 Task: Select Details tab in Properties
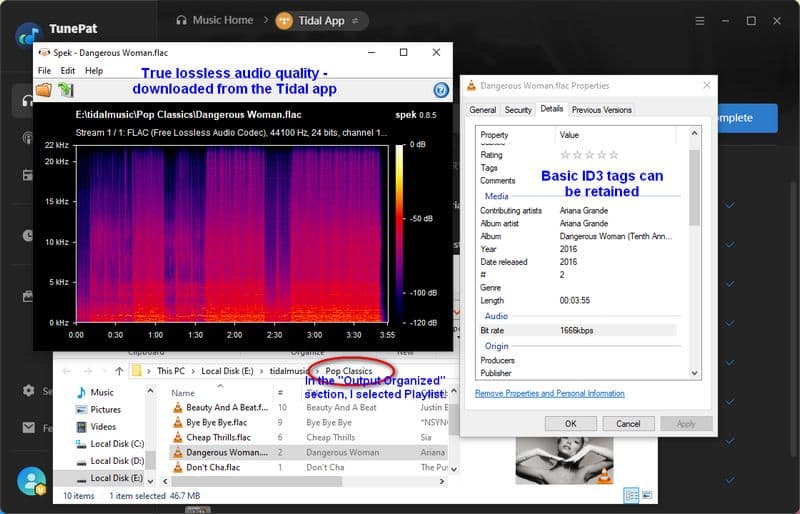point(552,109)
